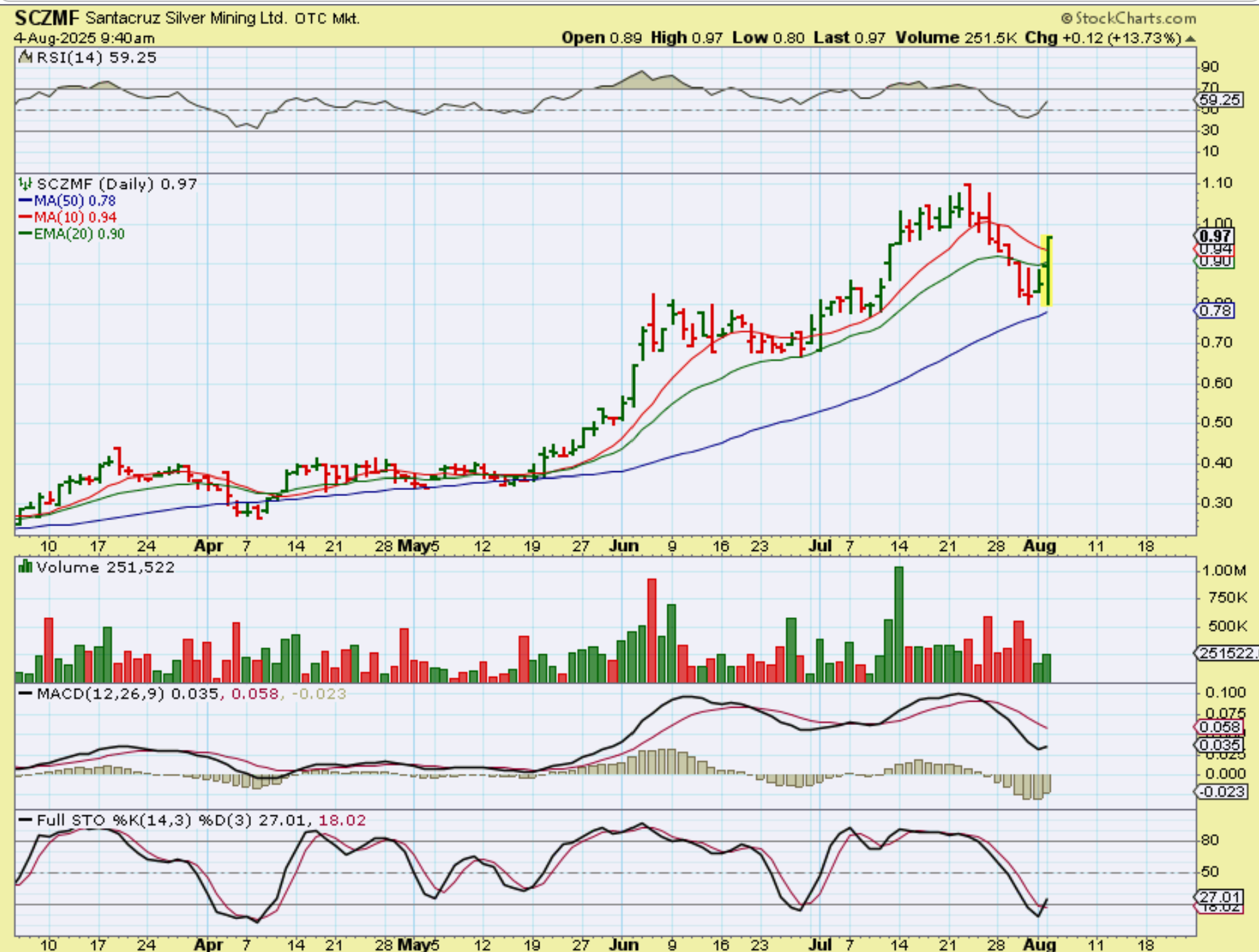Click the -0.023 MACD histogram axis tag
This screenshot has height=952, width=1259.
tap(1222, 792)
